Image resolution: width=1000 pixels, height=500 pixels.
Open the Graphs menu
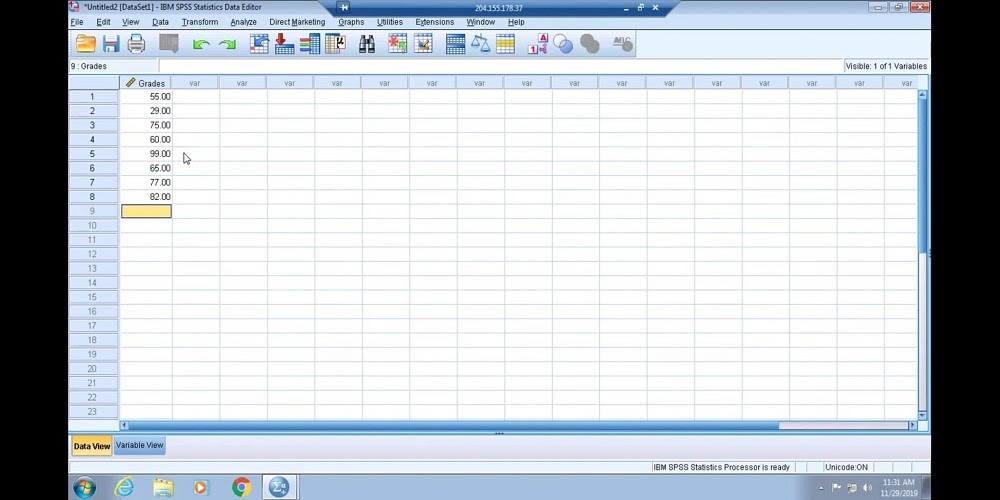coord(351,22)
